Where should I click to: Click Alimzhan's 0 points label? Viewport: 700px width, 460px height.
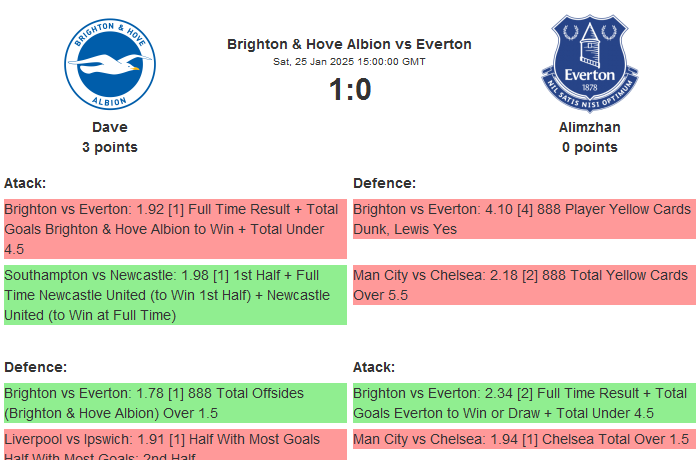click(589, 147)
